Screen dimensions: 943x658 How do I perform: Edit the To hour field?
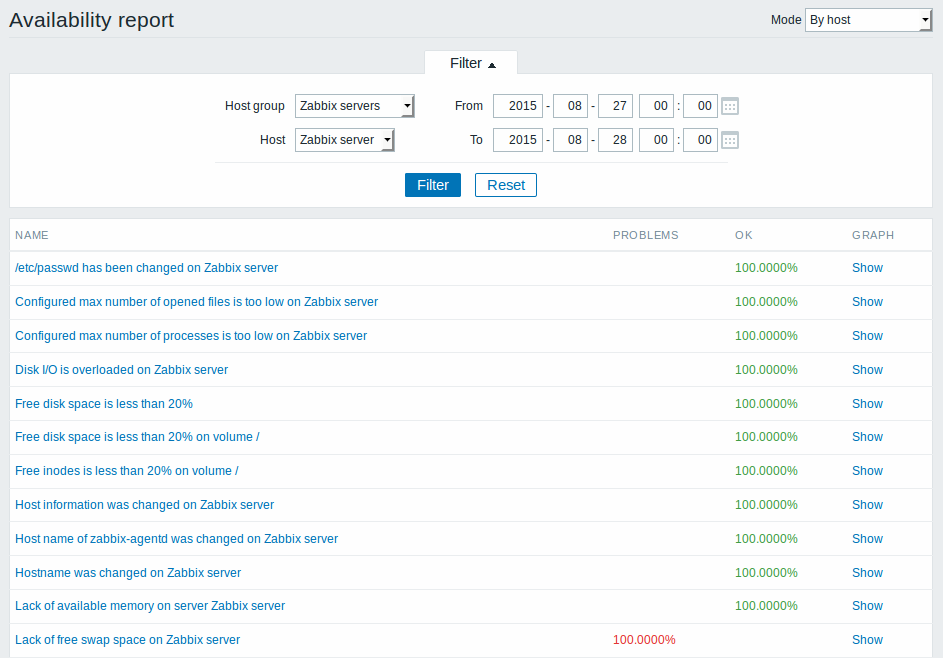tap(656, 140)
